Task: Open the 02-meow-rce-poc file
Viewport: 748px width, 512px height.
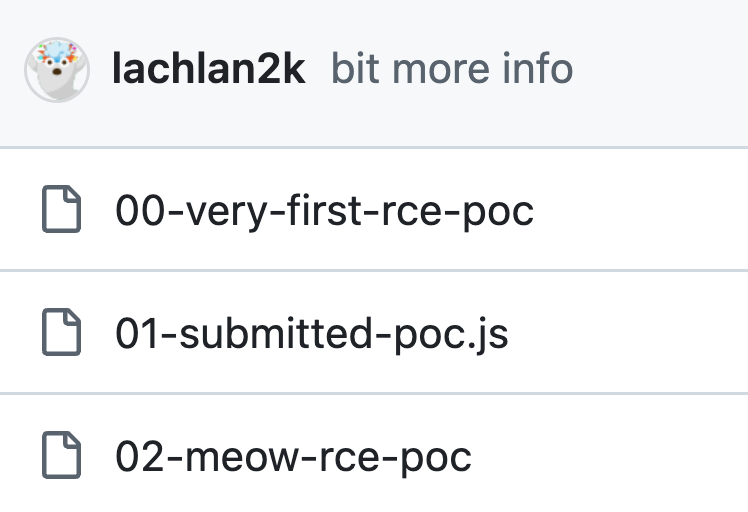Action: [x=293, y=457]
